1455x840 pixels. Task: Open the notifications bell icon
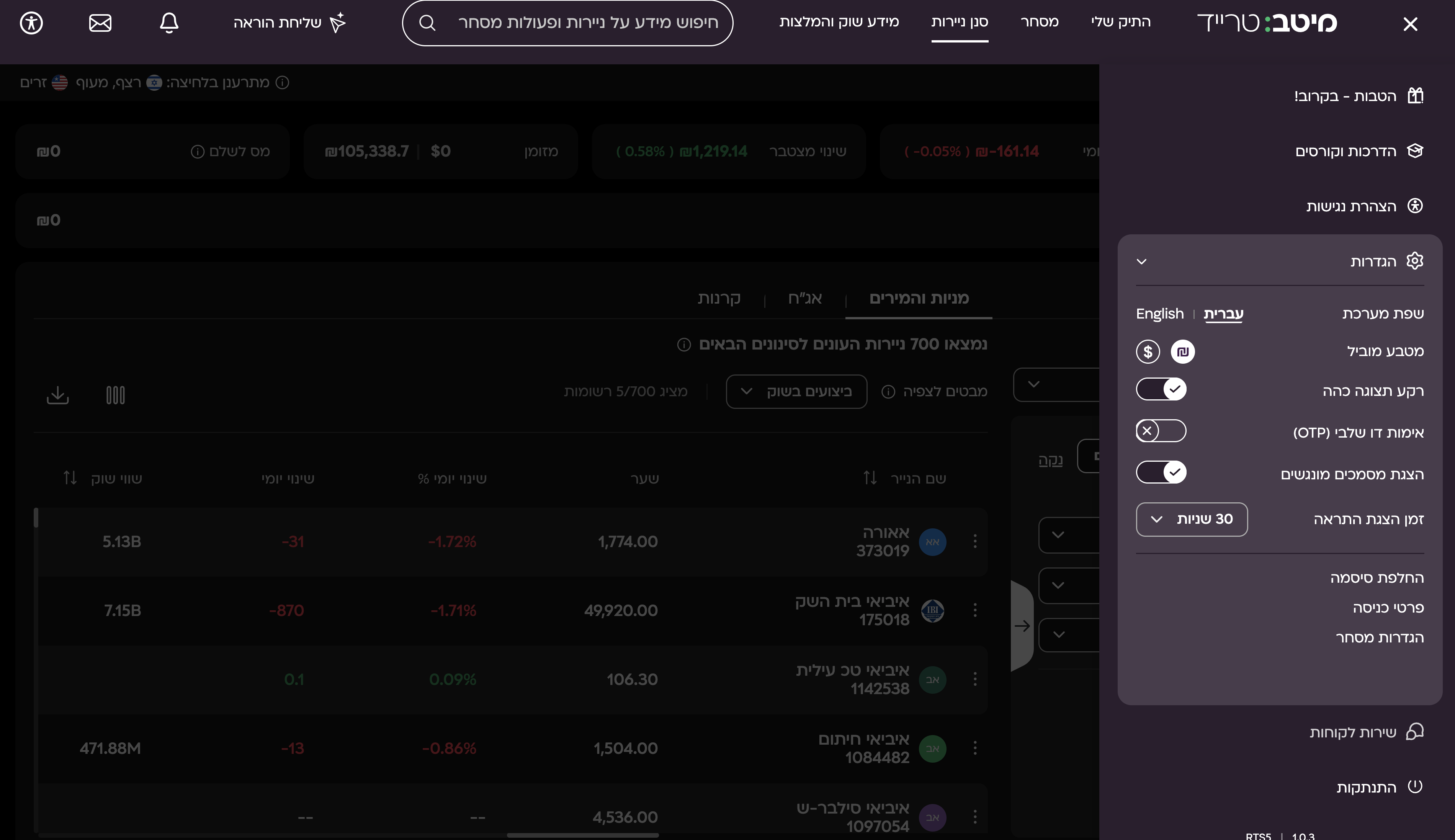pyautogui.click(x=169, y=23)
